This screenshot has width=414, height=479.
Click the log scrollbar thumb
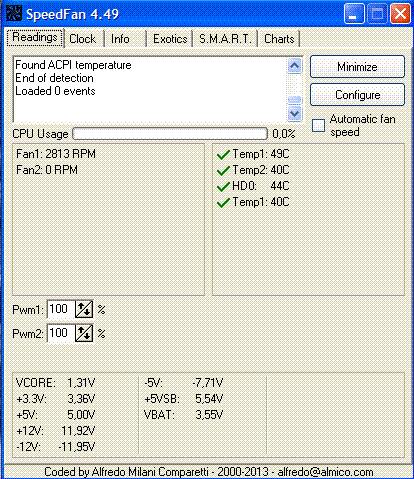click(294, 100)
